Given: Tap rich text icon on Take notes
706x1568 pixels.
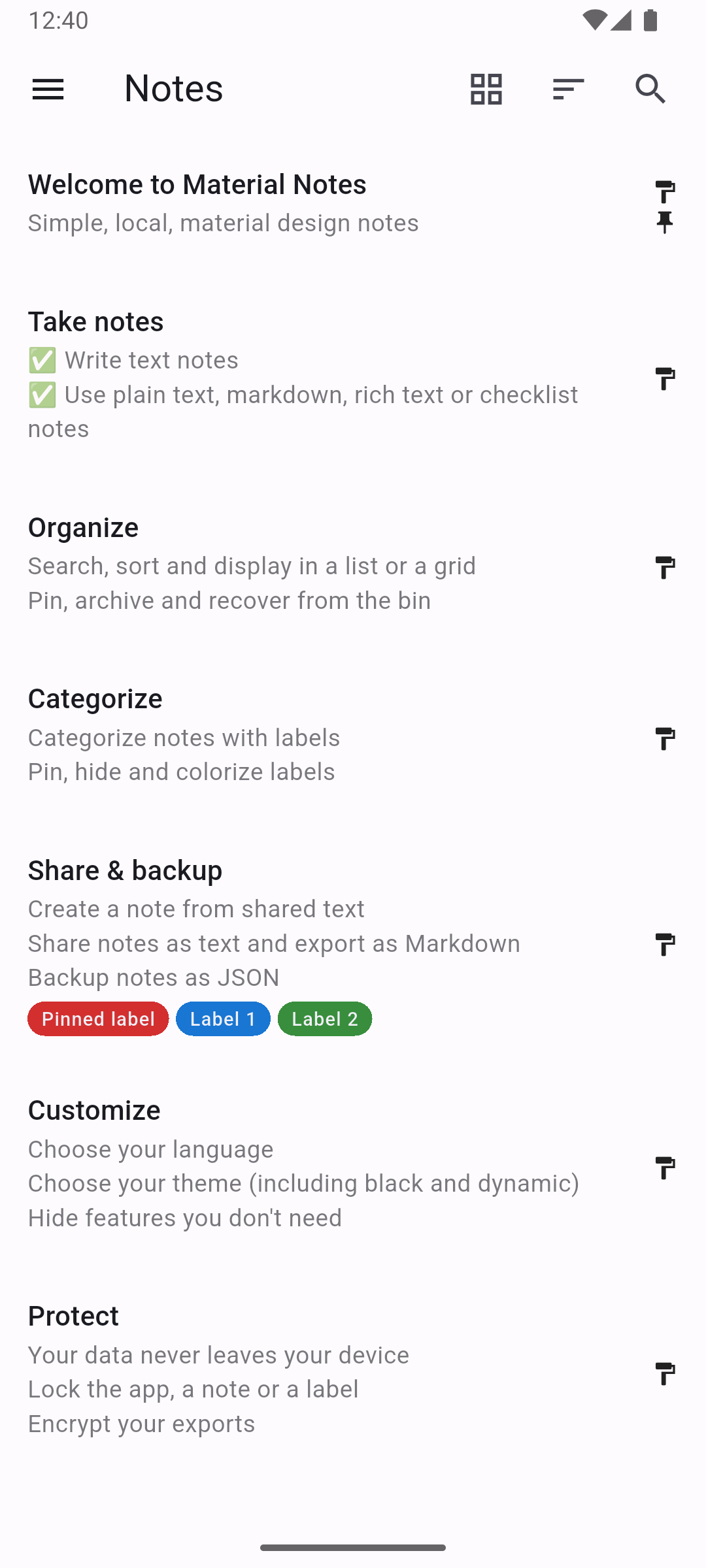Looking at the screenshot, I should pyautogui.click(x=665, y=378).
